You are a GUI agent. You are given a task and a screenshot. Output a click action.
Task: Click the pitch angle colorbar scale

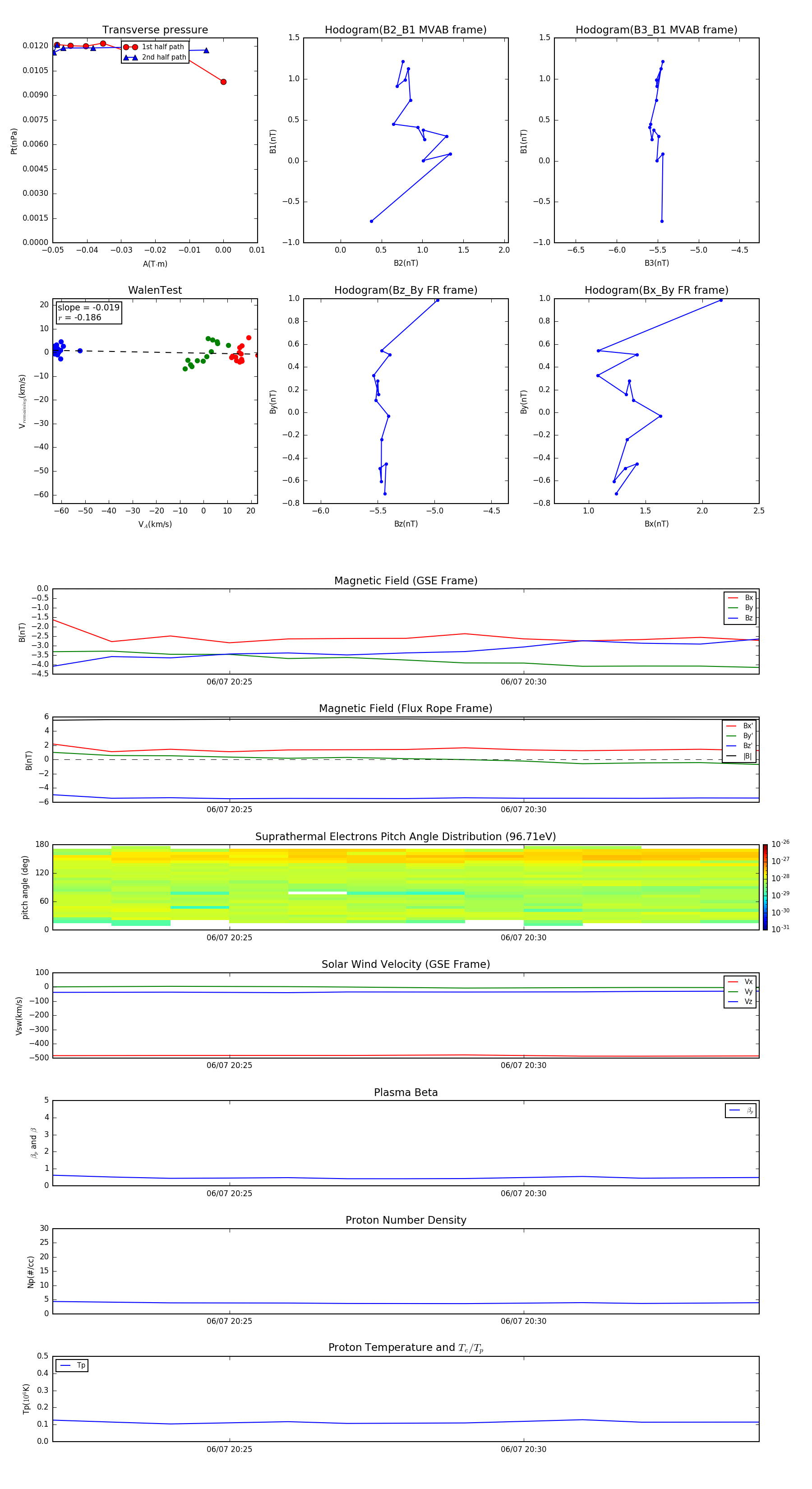point(765,887)
